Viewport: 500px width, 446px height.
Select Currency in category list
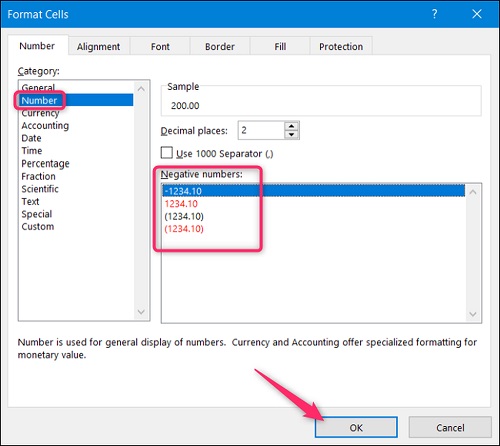(x=40, y=113)
